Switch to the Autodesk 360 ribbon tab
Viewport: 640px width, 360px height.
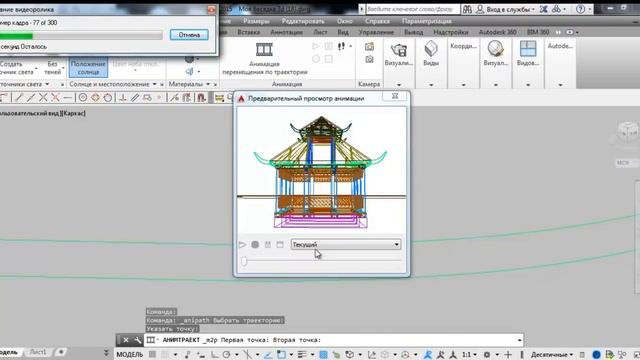click(x=497, y=32)
